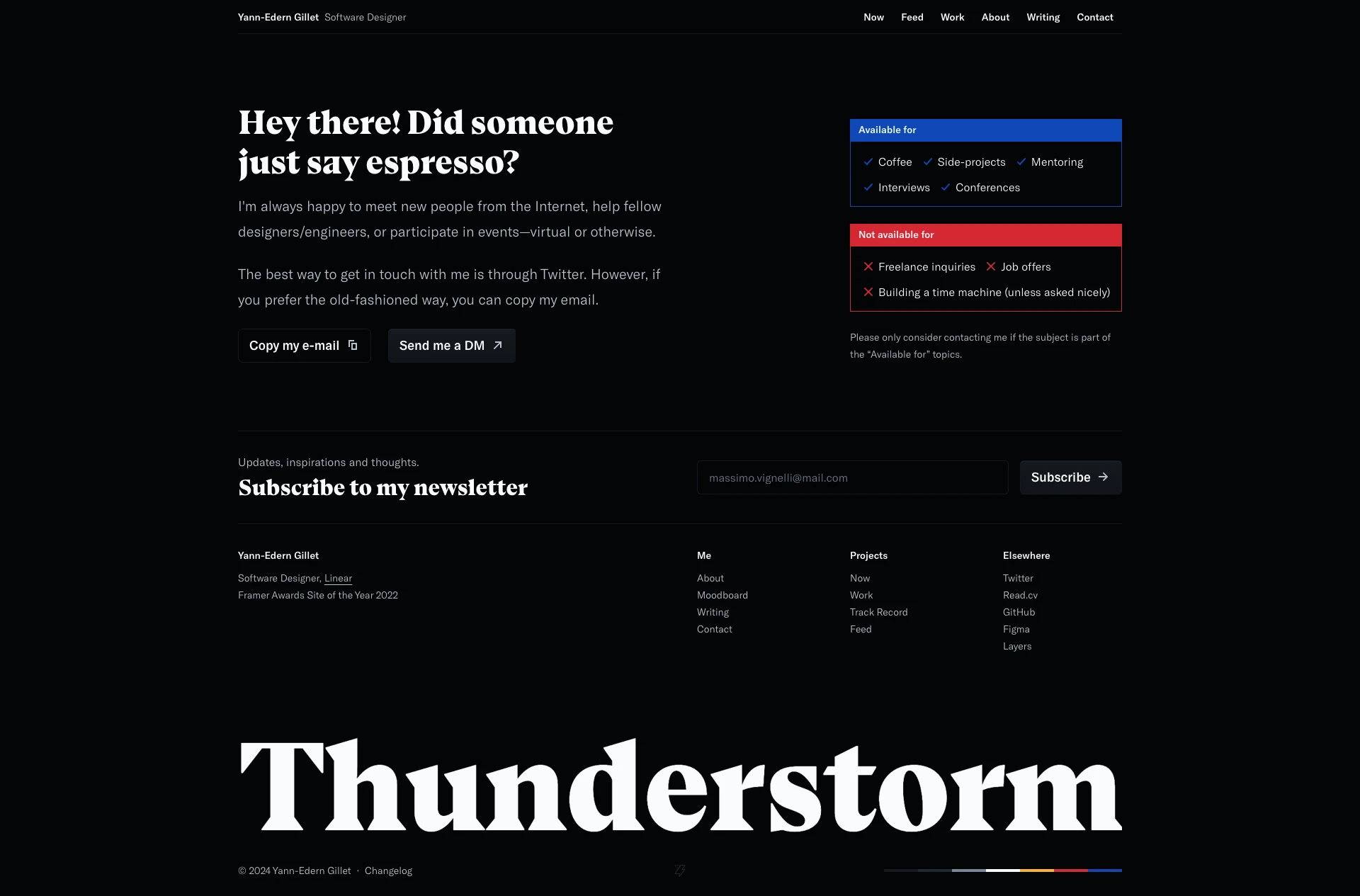Click the Send me a DM button
The height and width of the screenshot is (896, 1360).
(451, 345)
